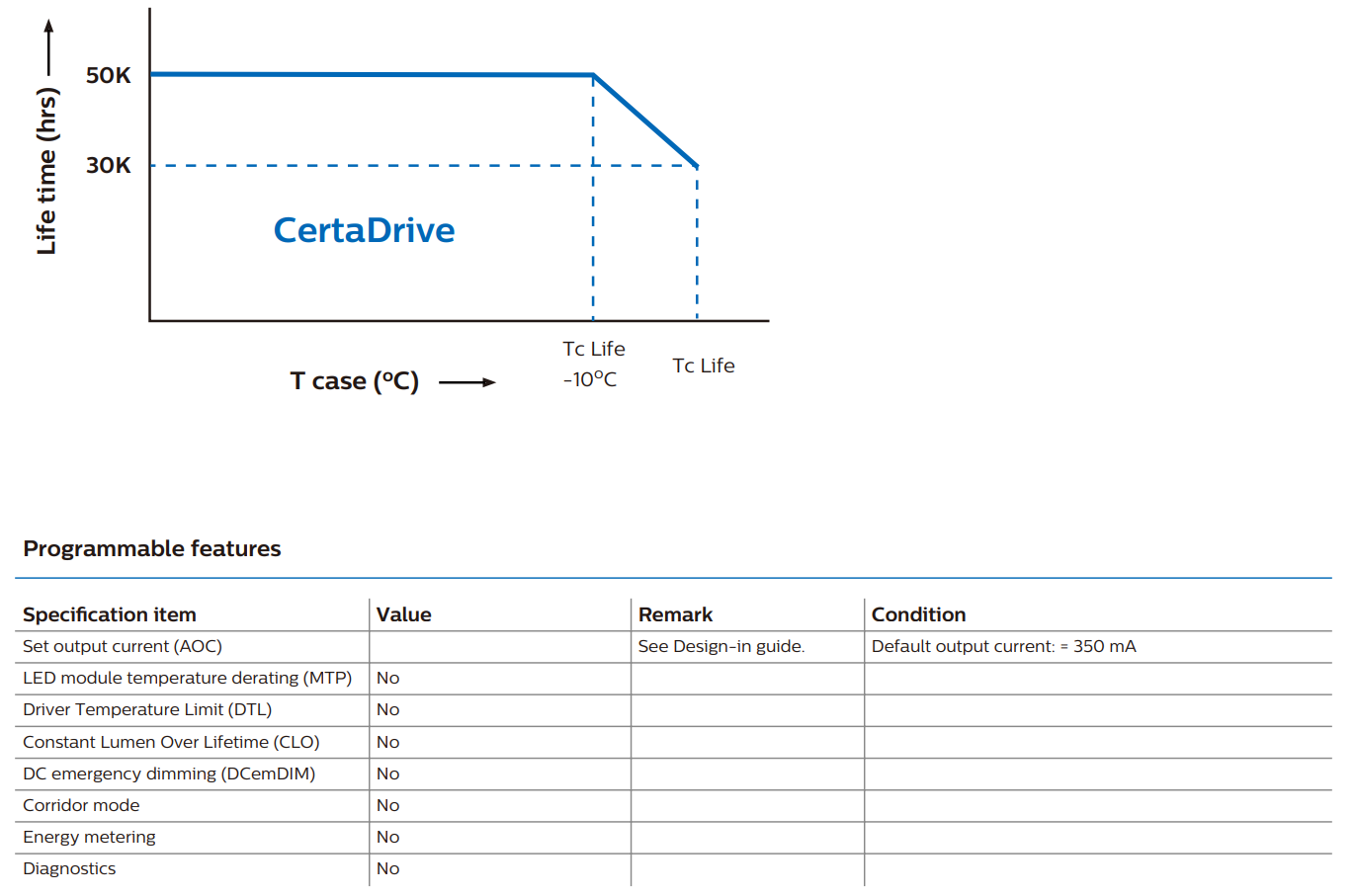Click the '50K' life time axis label
This screenshot has width=1356, height=896.
(109, 75)
